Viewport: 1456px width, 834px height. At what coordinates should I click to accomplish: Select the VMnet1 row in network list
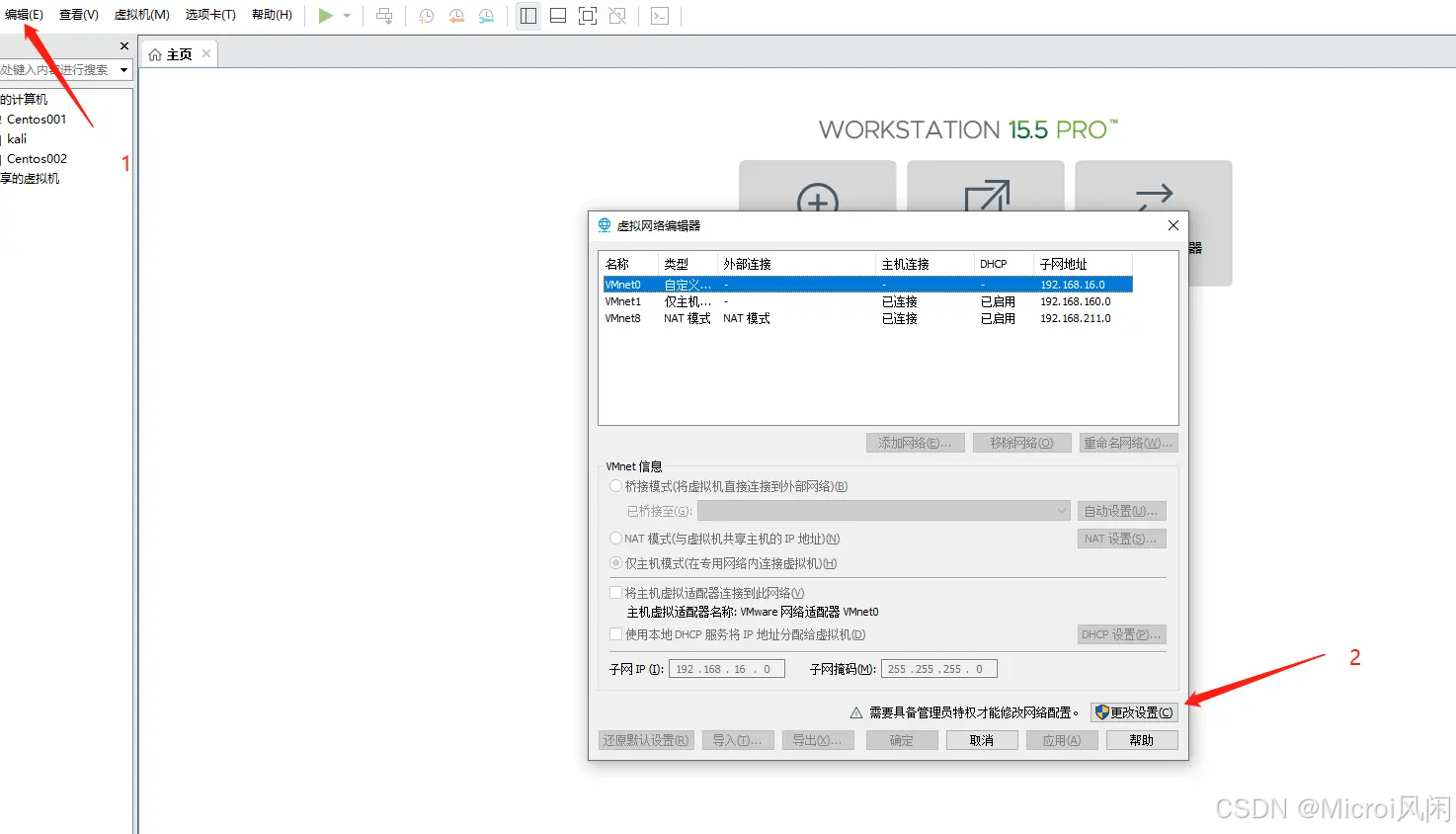(x=867, y=301)
